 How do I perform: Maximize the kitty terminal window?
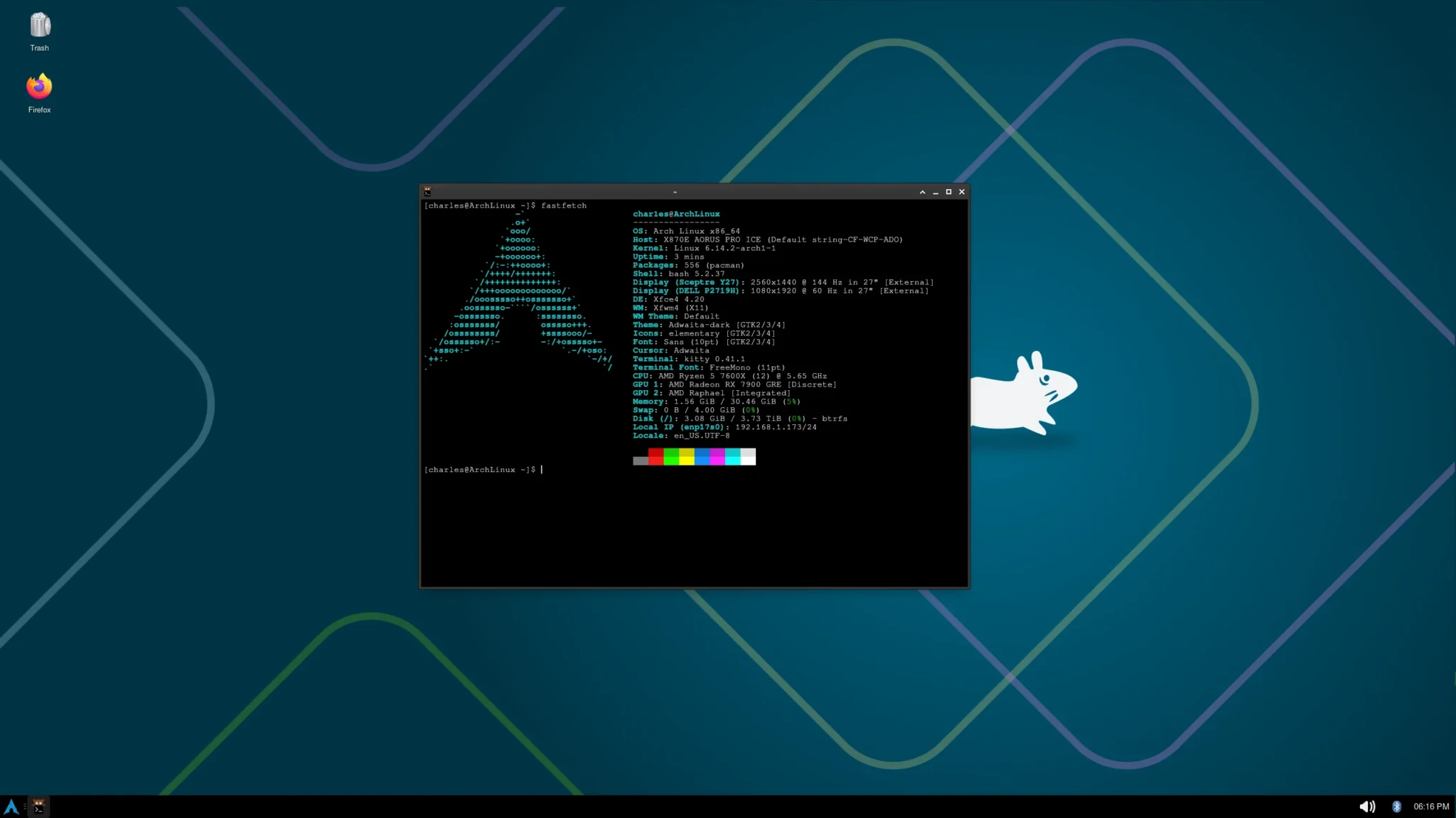point(948,192)
